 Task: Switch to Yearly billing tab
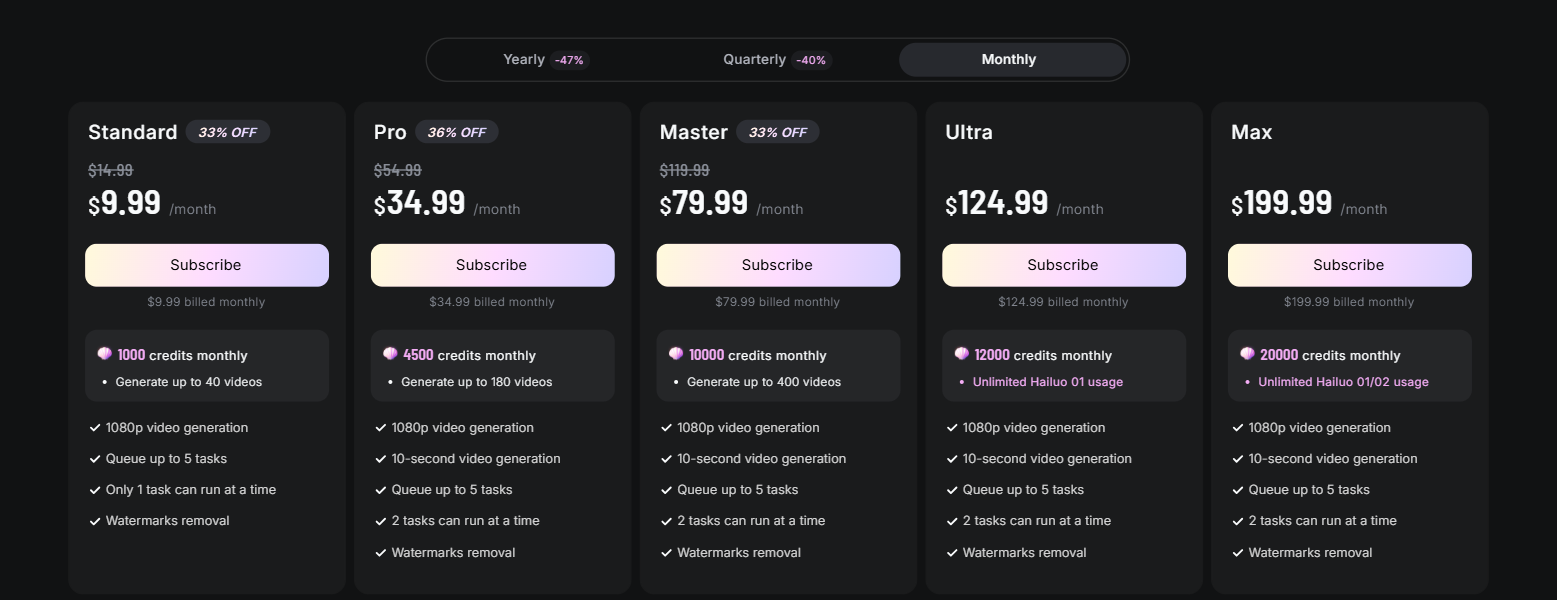pyautogui.click(x=546, y=60)
